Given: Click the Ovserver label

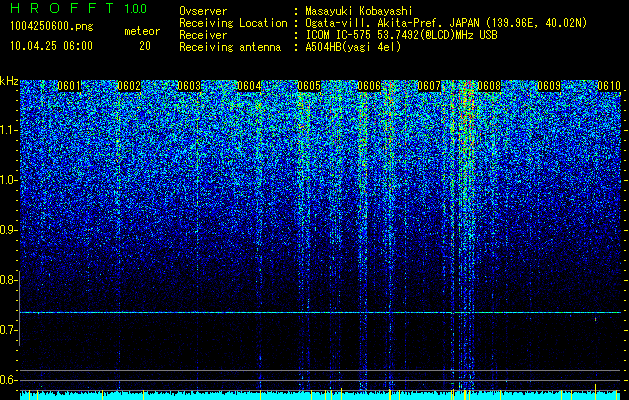Looking at the screenshot, I should pos(203,11).
